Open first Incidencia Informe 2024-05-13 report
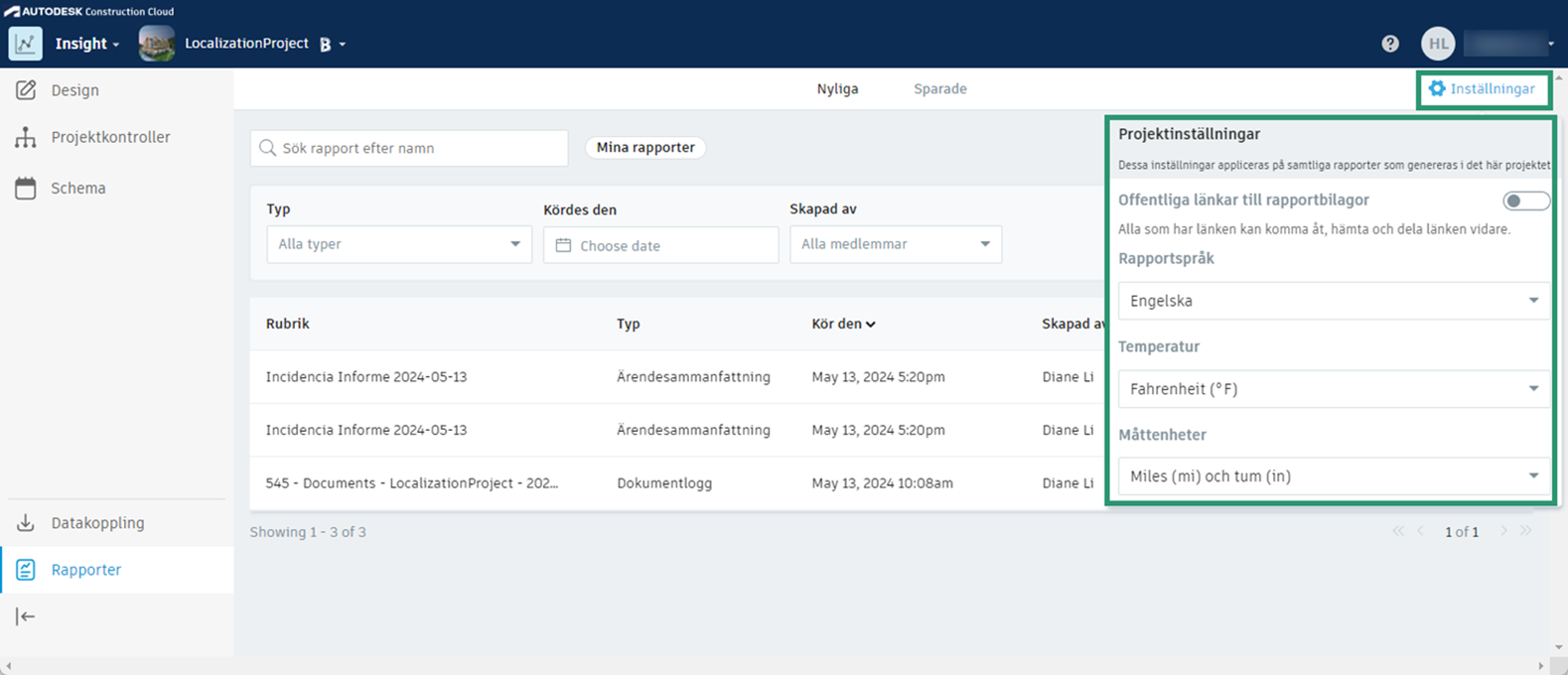Viewport: 1568px width, 675px height. (x=366, y=377)
